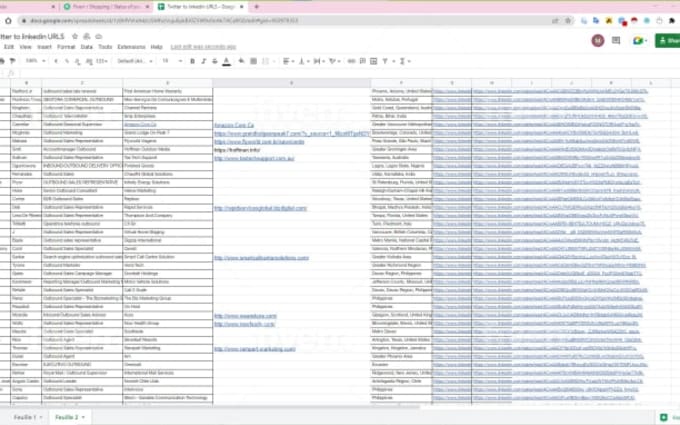The width and height of the screenshot is (680, 425).
Task: Open the comment history icon
Action: pyautogui.click(x=616, y=40)
